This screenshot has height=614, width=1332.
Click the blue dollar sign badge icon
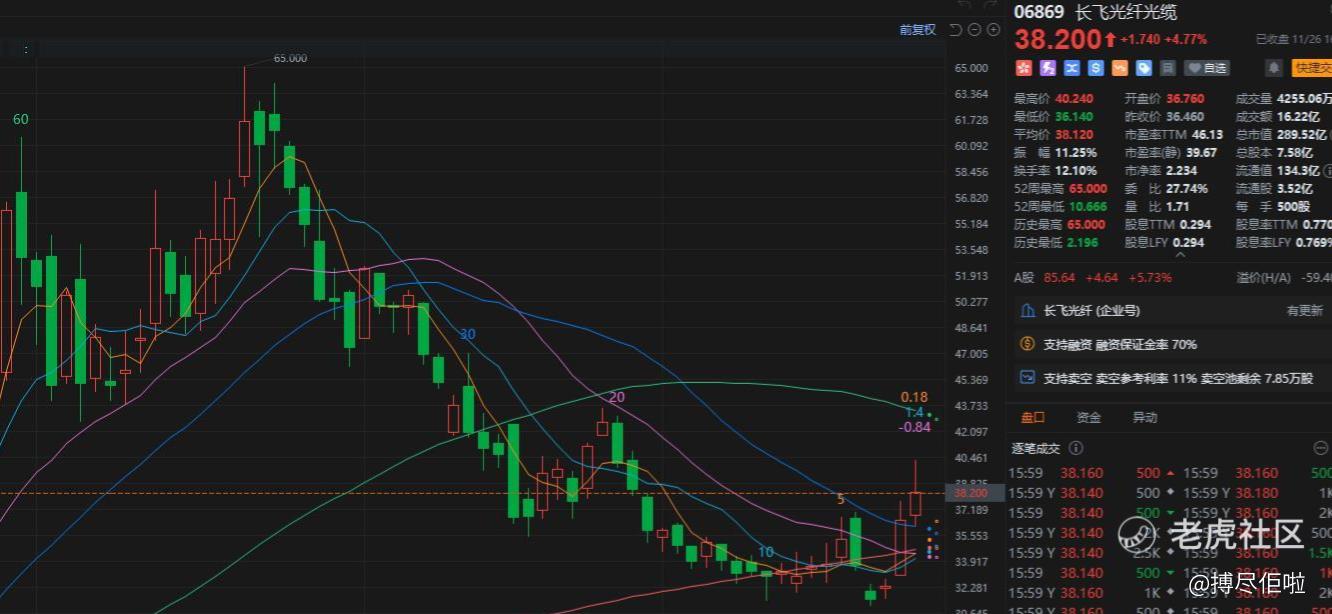pos(1095,68)
